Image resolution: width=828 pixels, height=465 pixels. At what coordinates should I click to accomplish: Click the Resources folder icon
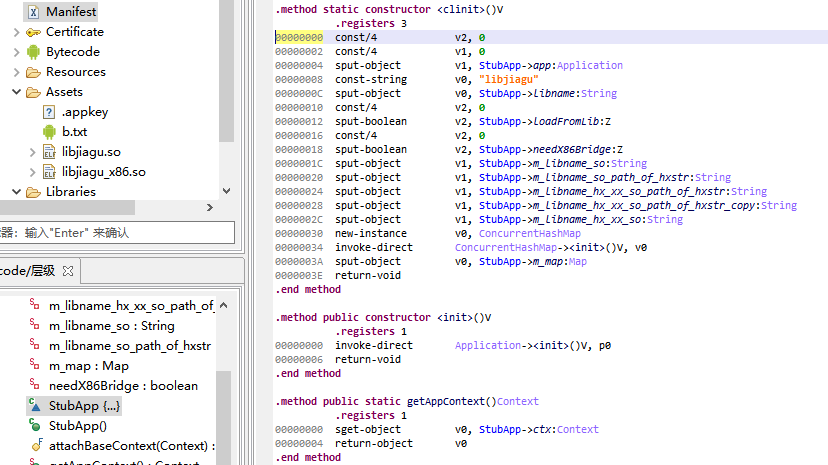tap(33, 72)
